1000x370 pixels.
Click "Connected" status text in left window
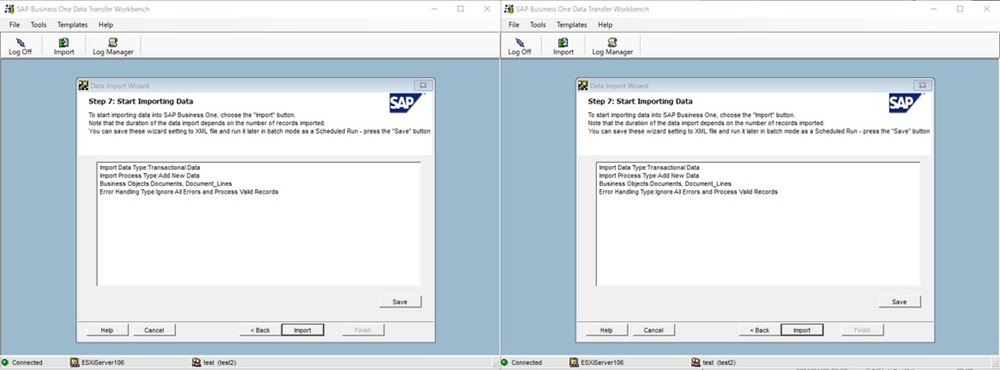pyautogui.click(x=27, y=362)
